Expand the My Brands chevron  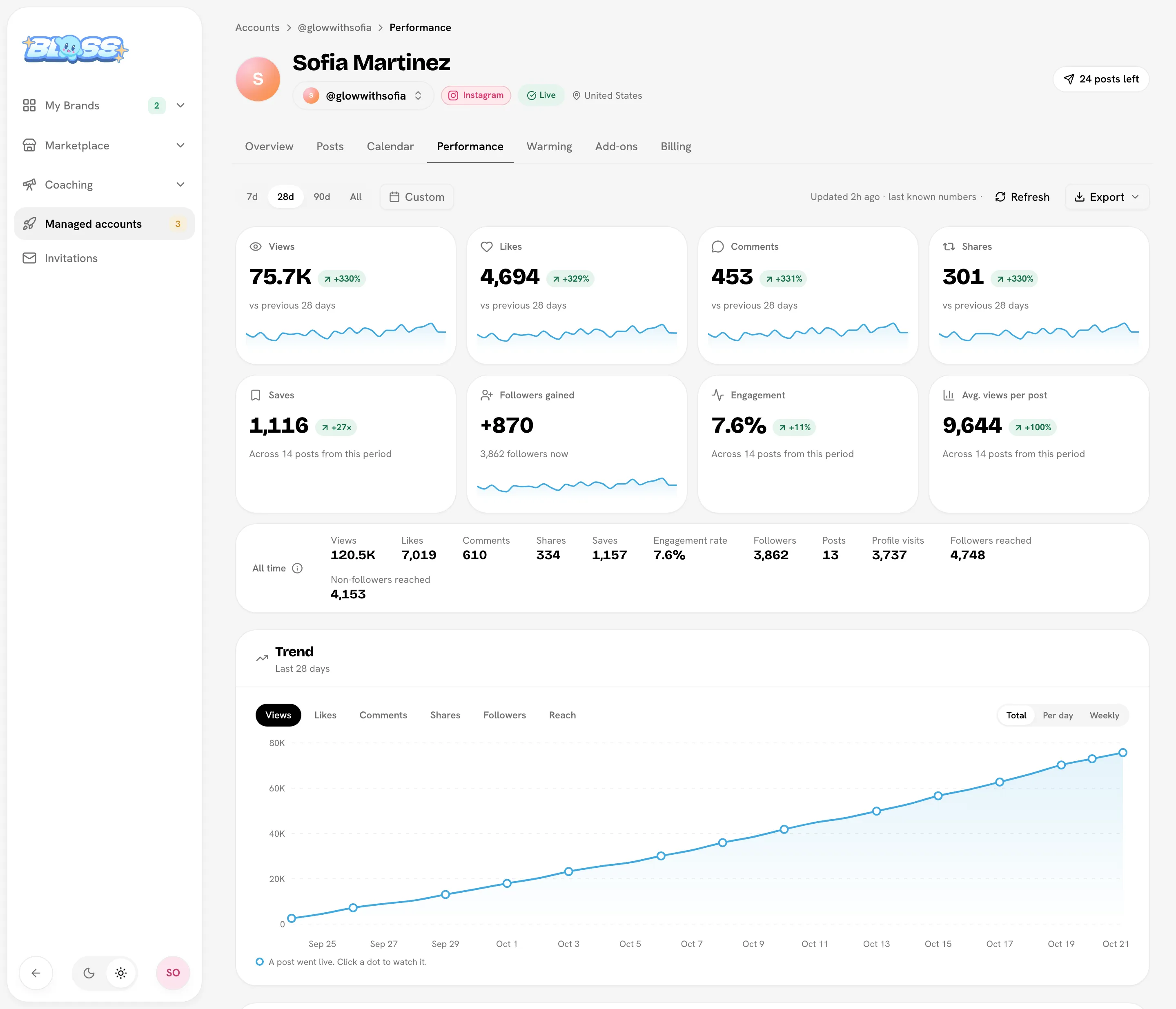180,106
